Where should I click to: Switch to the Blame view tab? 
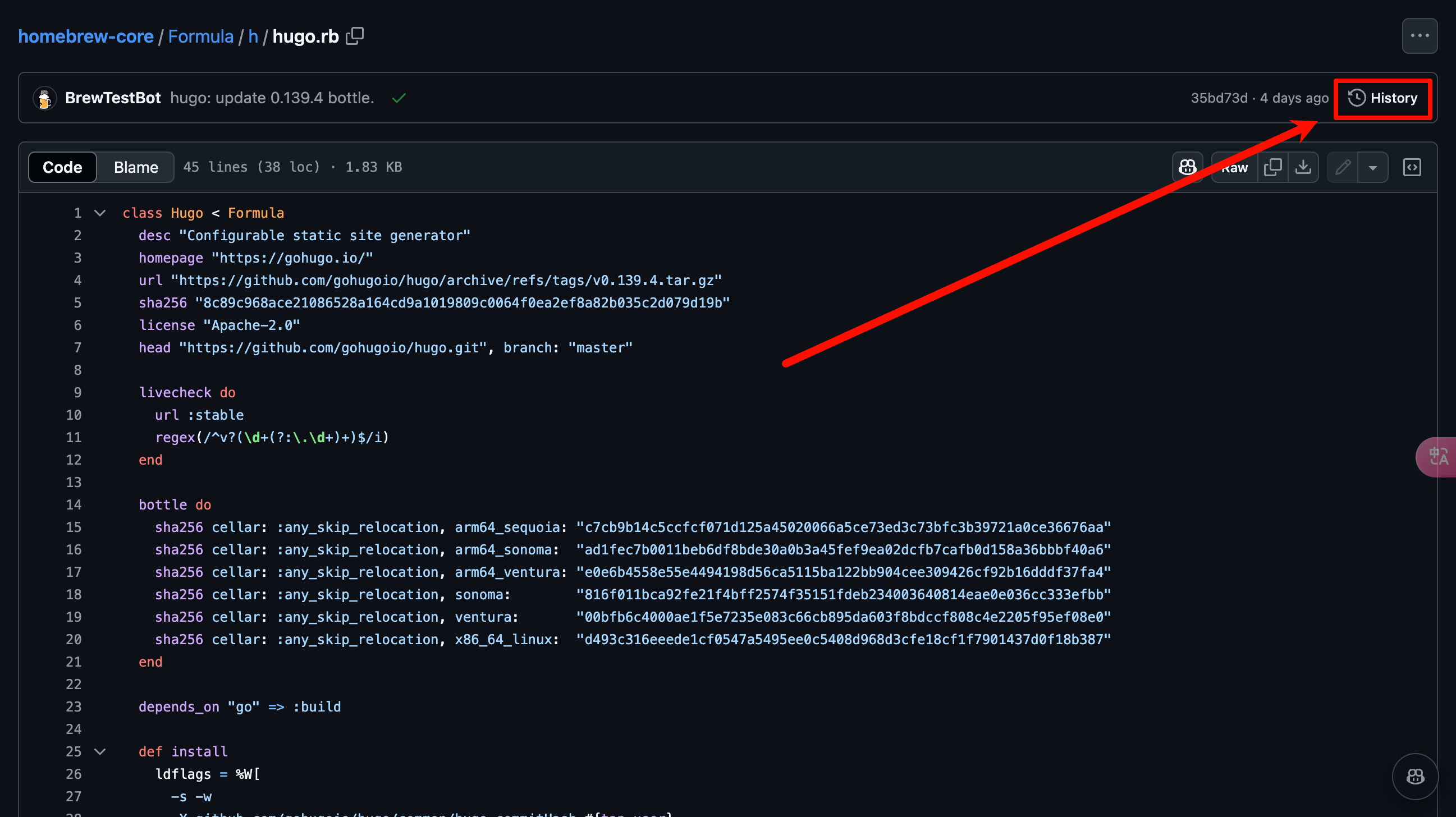135,166
